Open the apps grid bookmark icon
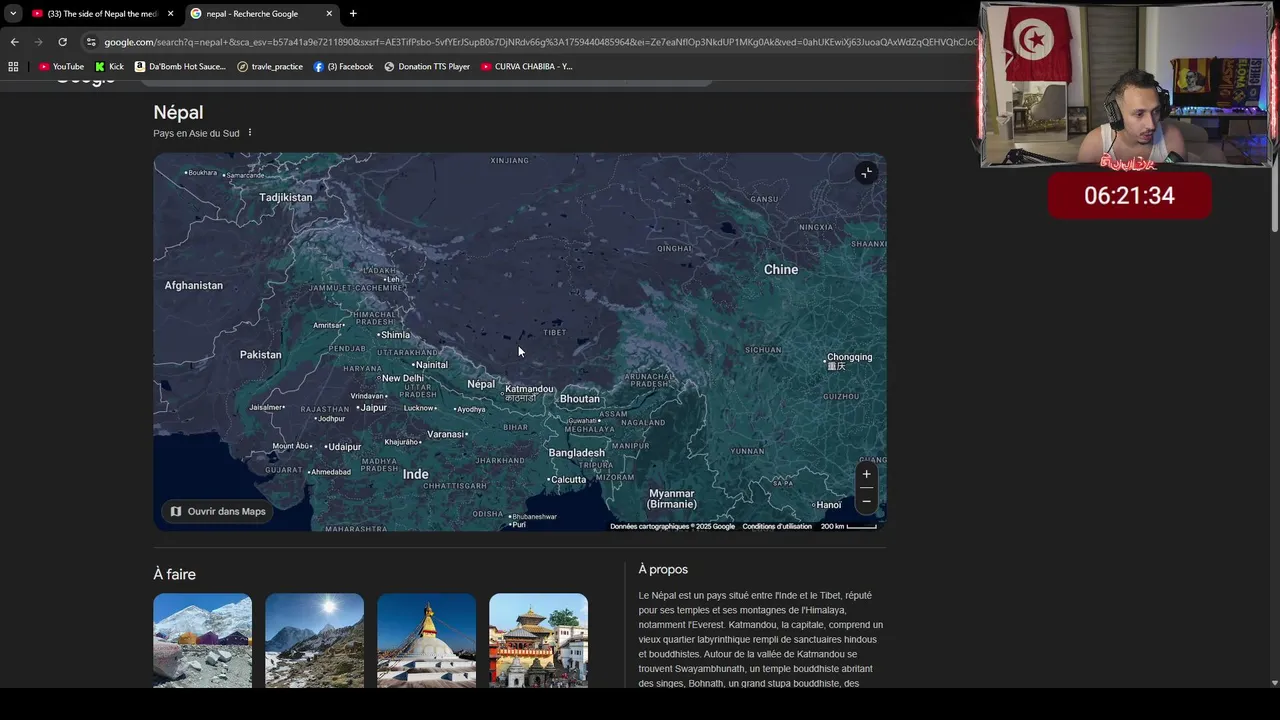 pos(13,66)
